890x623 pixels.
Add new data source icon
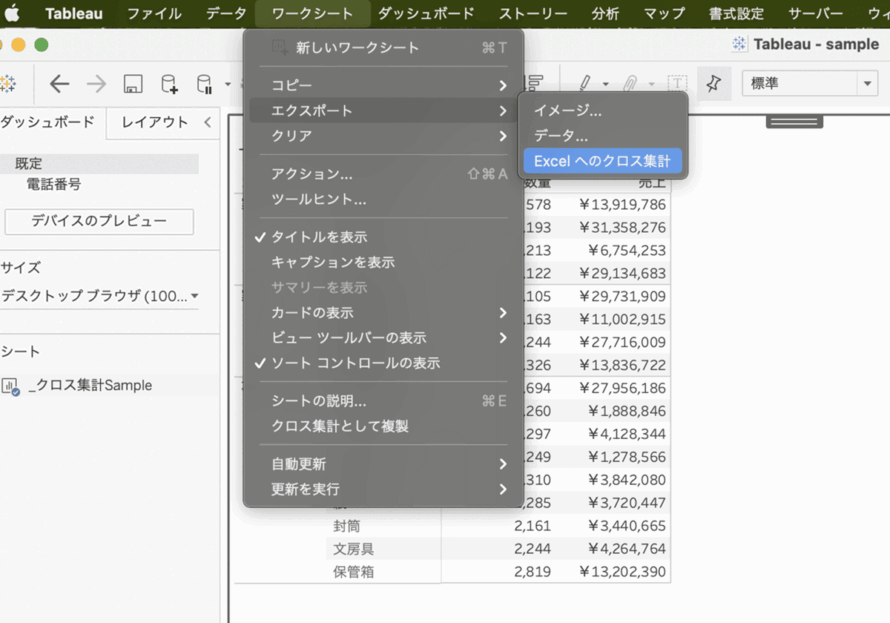point(169,84)
